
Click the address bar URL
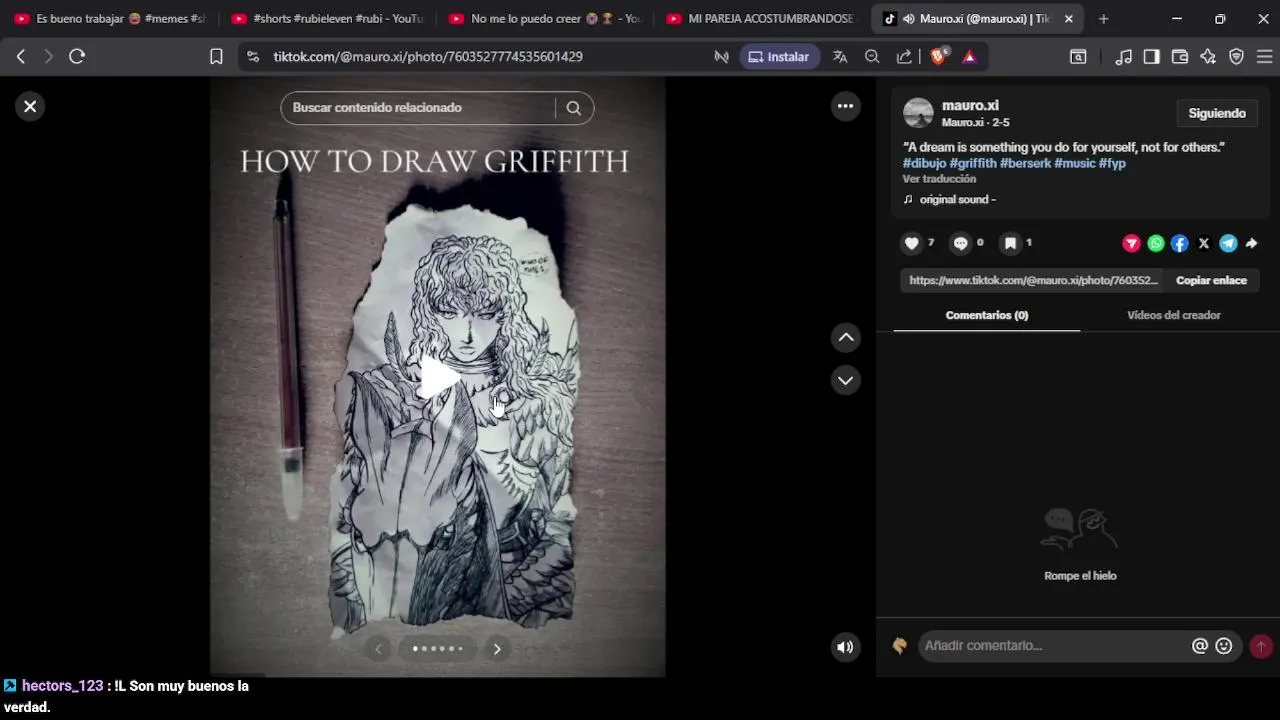click(428, 57)
